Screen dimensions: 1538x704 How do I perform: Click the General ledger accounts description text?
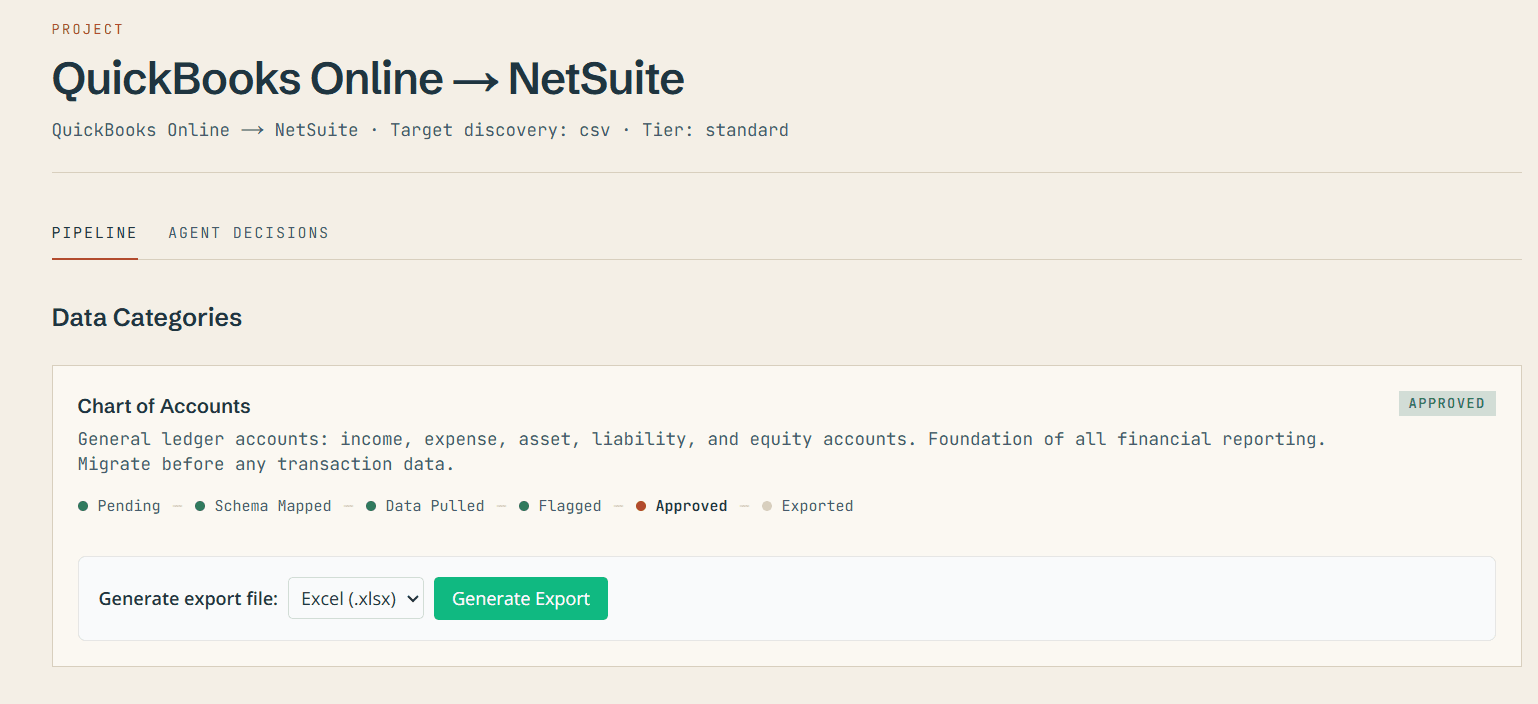(702, 451)
